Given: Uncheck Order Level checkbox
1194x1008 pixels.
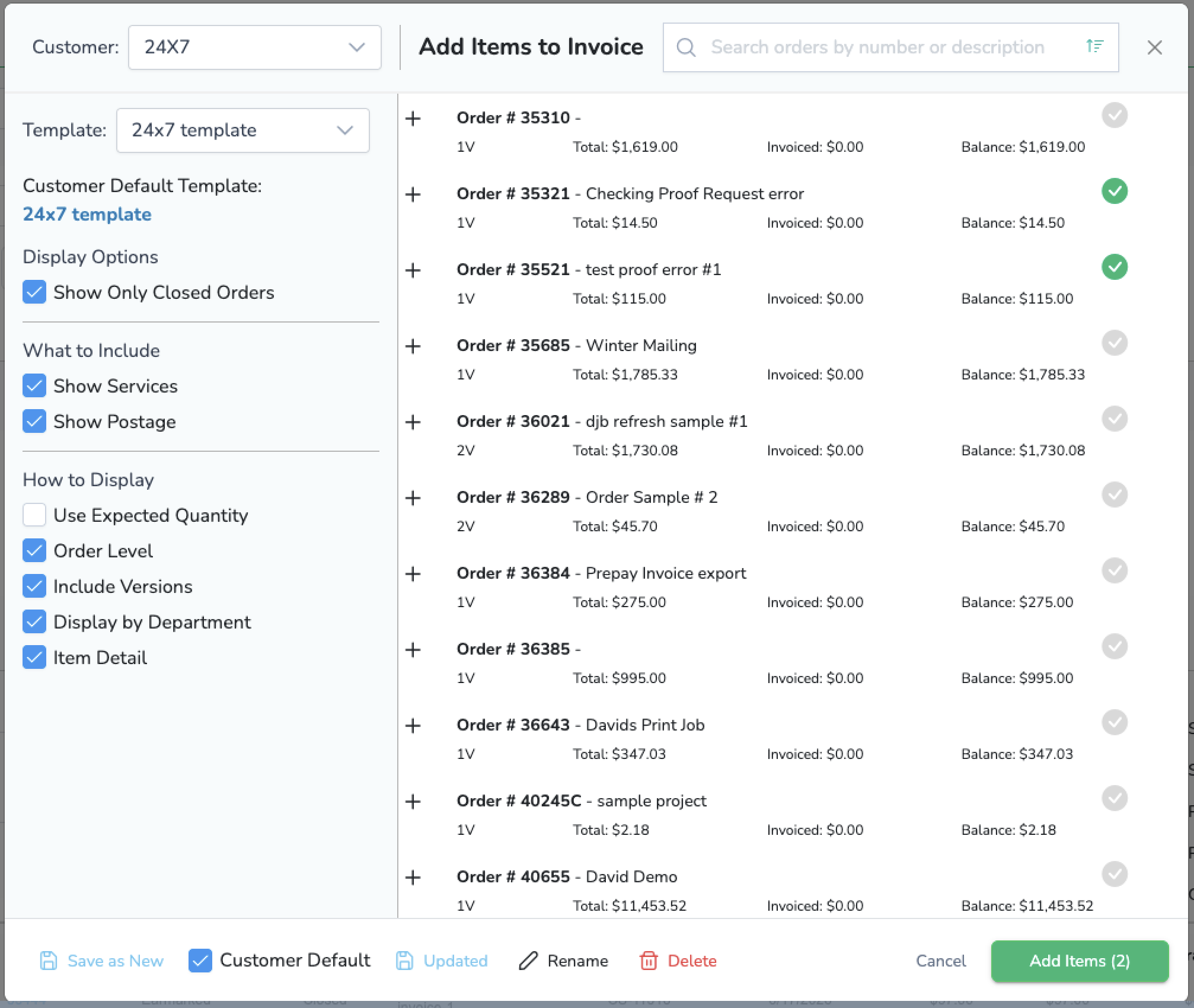Looking at the screenshot, I should [34, 551].
